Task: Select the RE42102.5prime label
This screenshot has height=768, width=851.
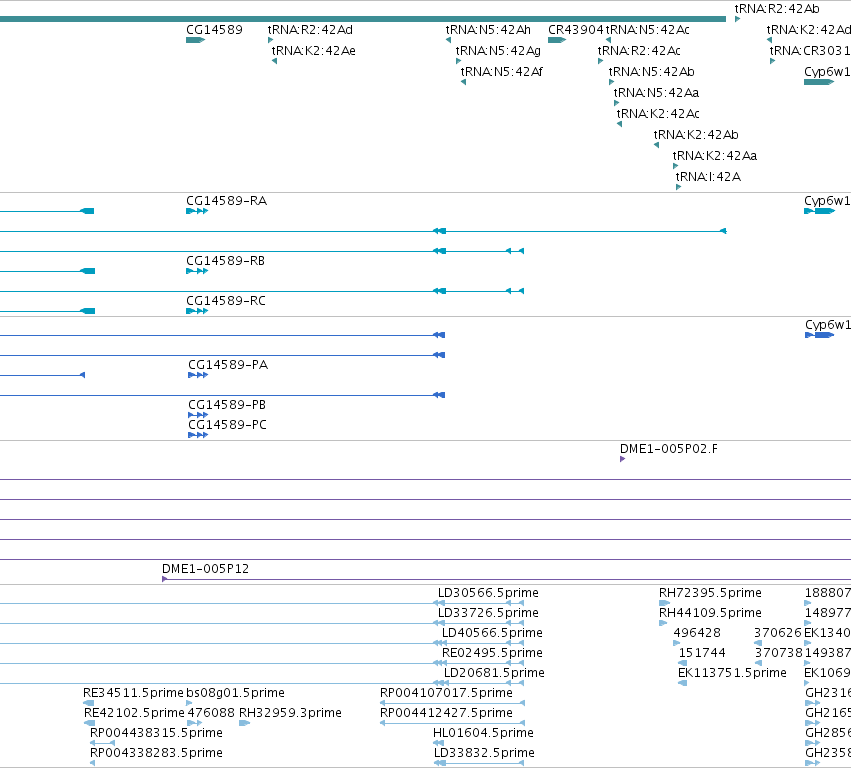Action: (134, 713)
